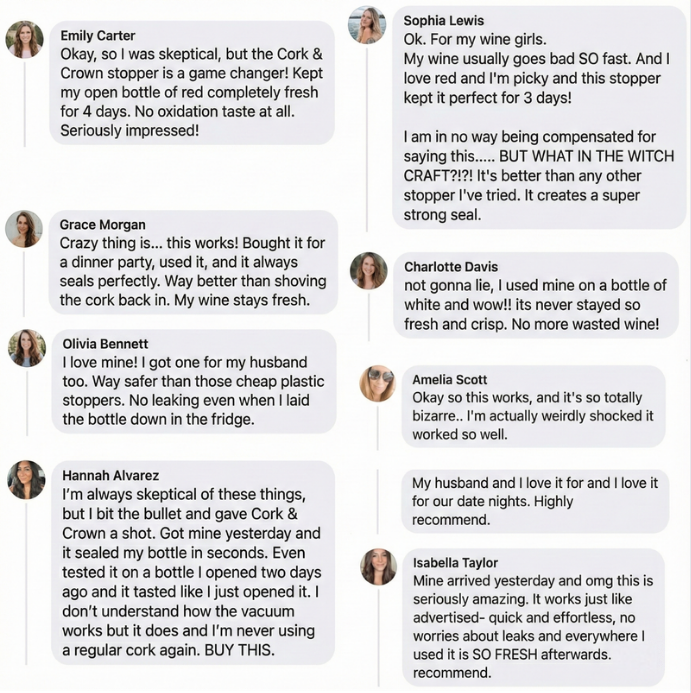Viewport: 691px width, 693px height.
Task: Open Charlotte Davis's profile avatar
Action: tap(368, 271)
